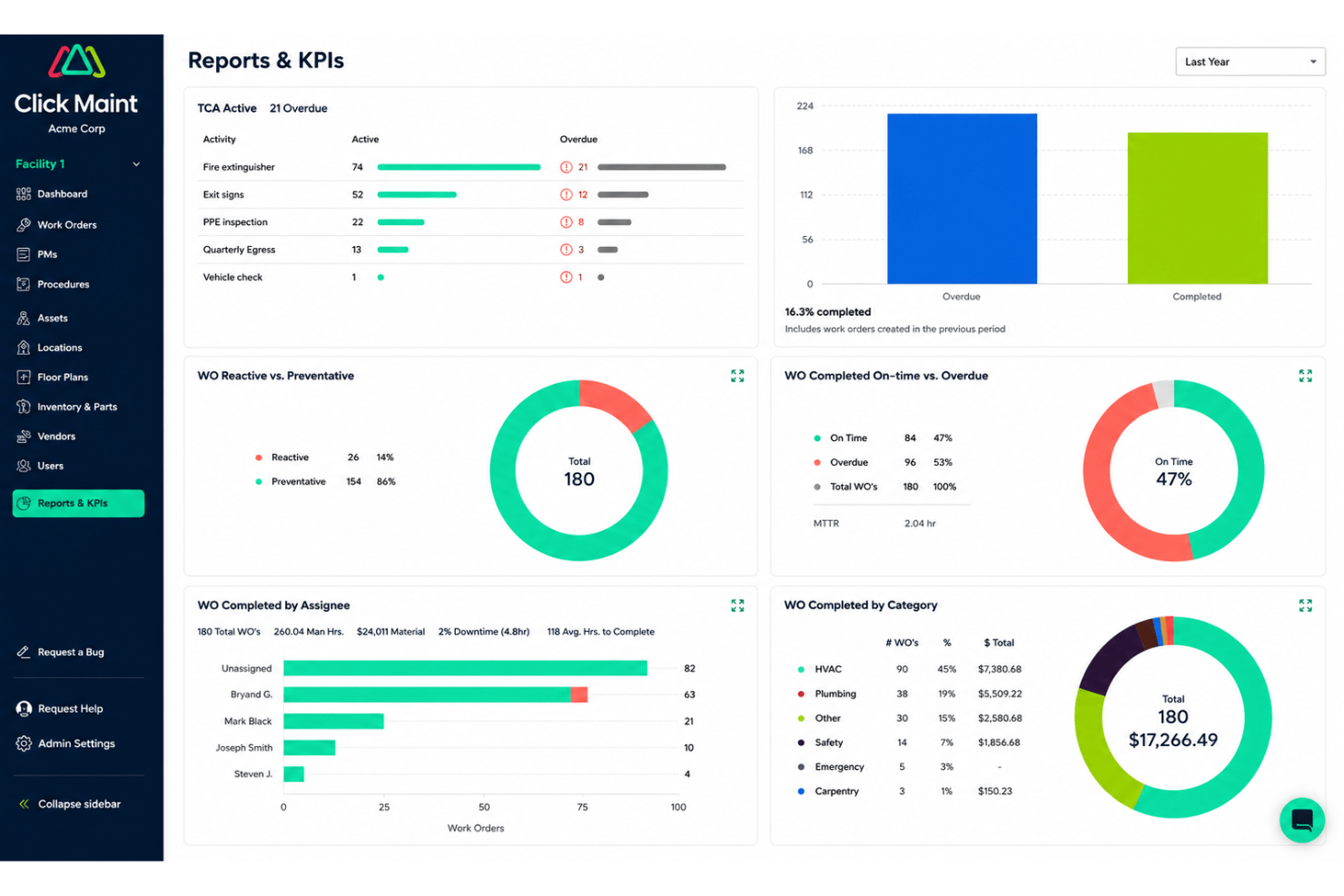Click the Safety category row

tap(908, 743)
